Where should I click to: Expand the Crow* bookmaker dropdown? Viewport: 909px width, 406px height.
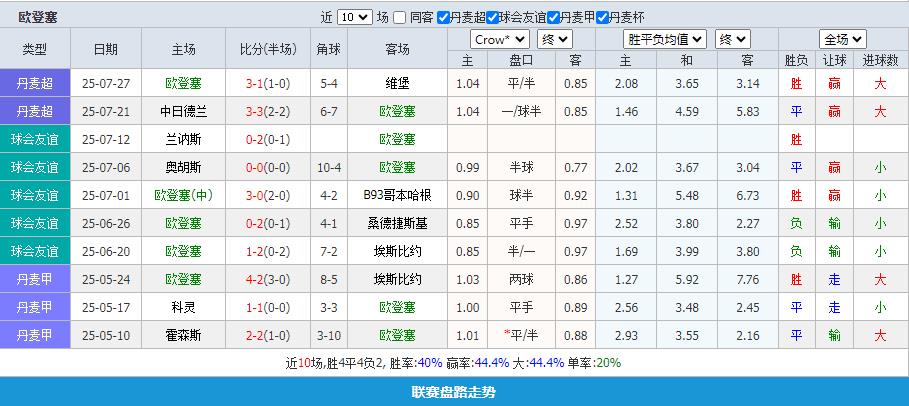(500, 39)
